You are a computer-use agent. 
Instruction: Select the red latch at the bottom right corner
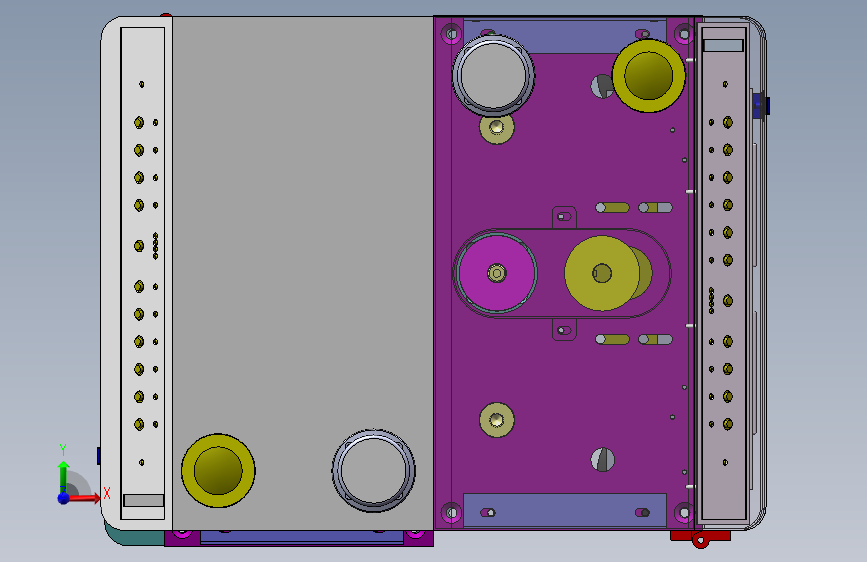700,538
